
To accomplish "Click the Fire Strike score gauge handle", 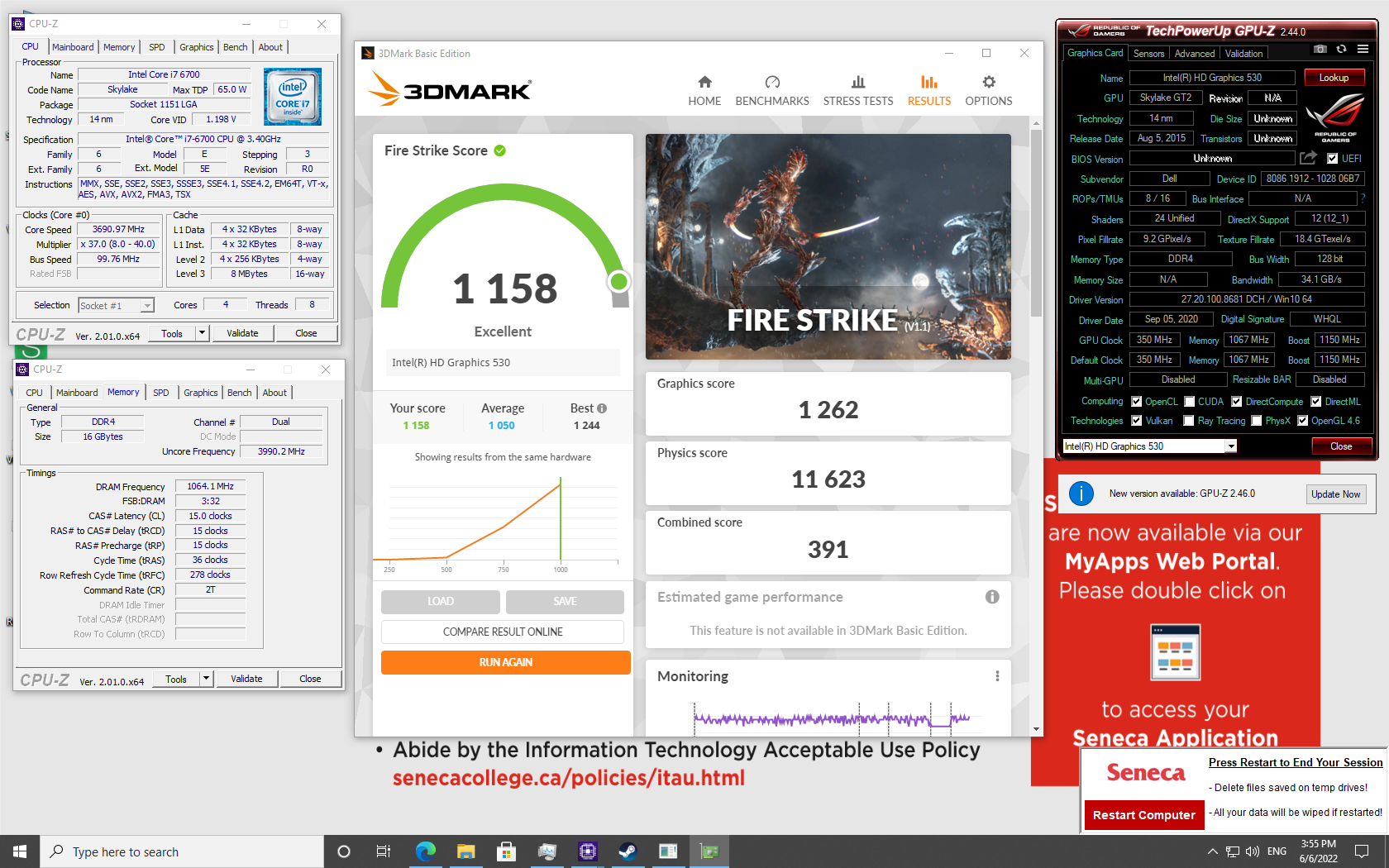I will pyautogui.click(x=618, y=282).
